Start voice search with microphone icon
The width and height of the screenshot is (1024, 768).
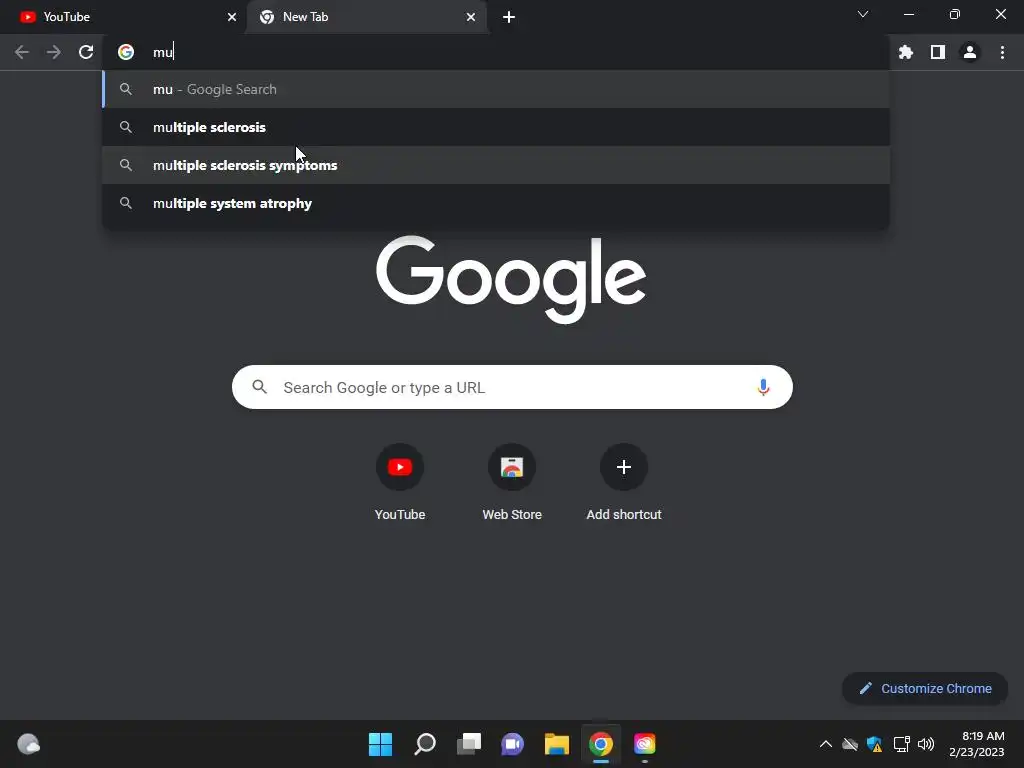tap(763, 387)
